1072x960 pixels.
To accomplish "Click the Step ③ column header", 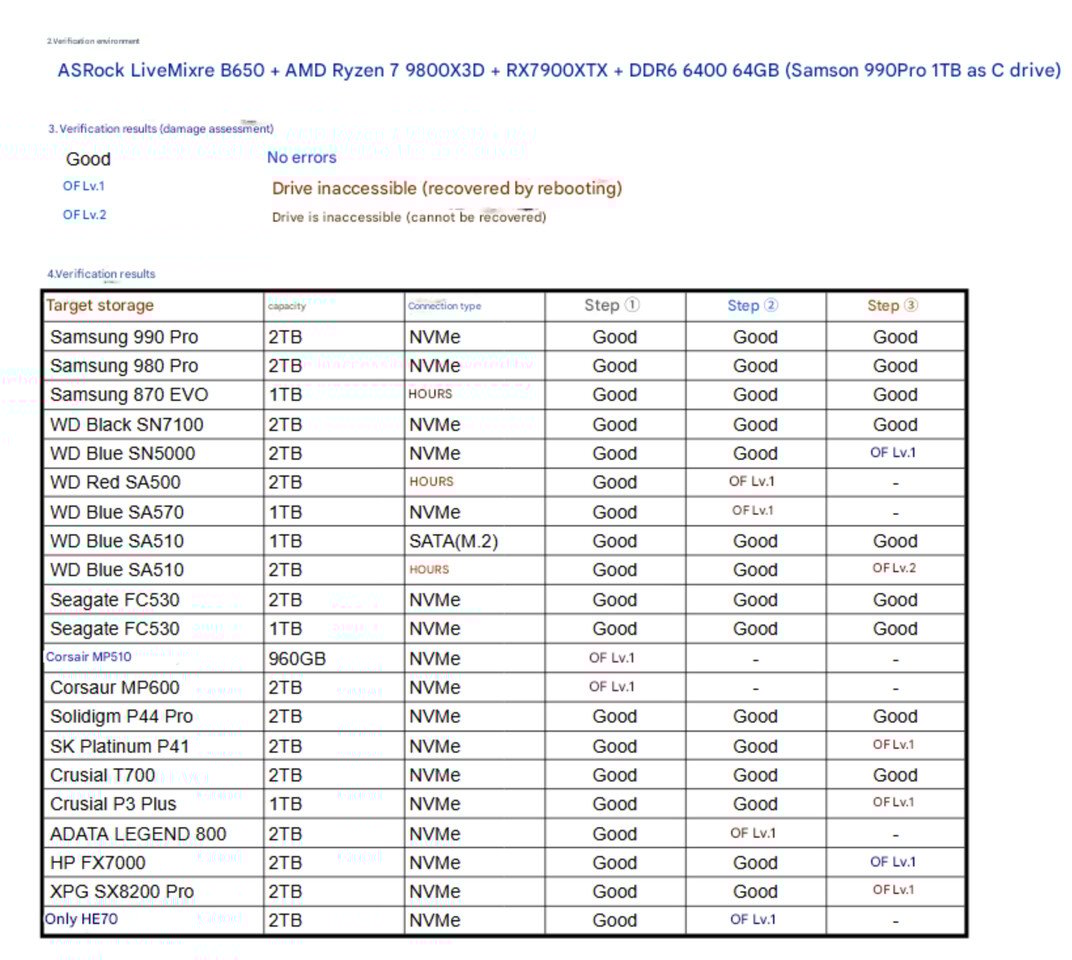I will point(892,306).
